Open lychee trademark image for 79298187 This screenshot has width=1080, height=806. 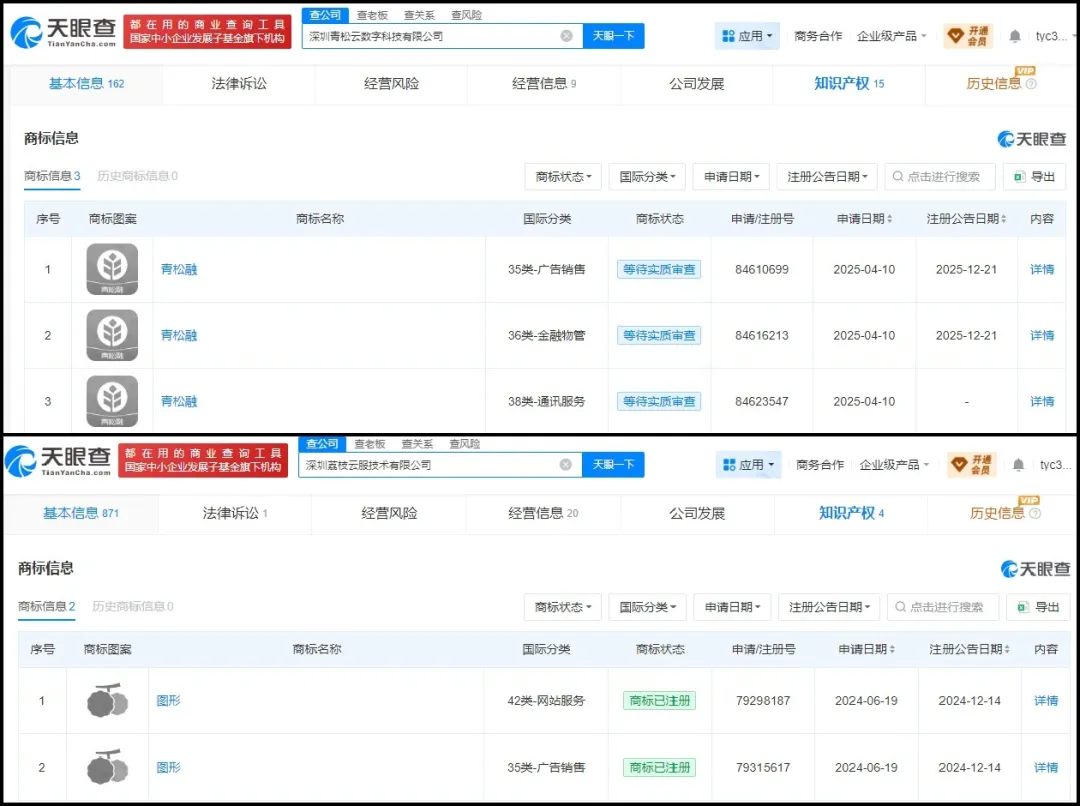point(107,700)
